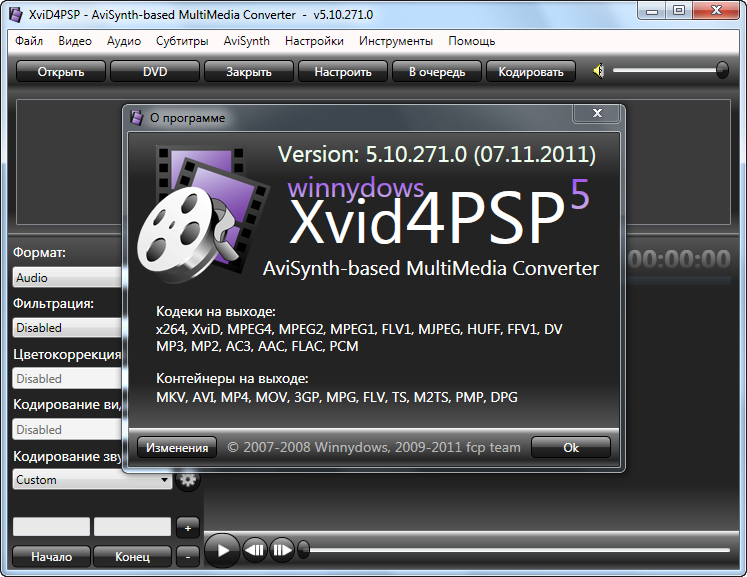Step back one frame
The image size is (747, 577).
point(255,550)
